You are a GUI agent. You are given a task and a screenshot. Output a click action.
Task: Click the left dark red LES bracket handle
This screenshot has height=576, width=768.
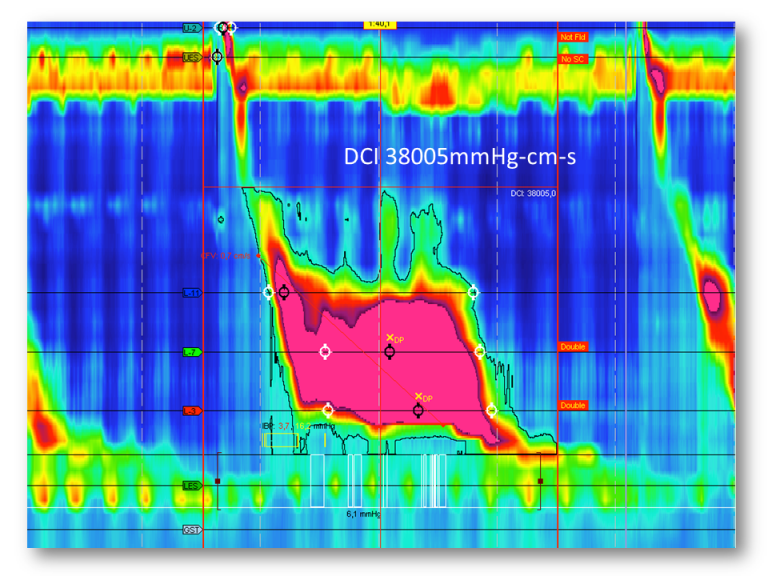[217, 481]
